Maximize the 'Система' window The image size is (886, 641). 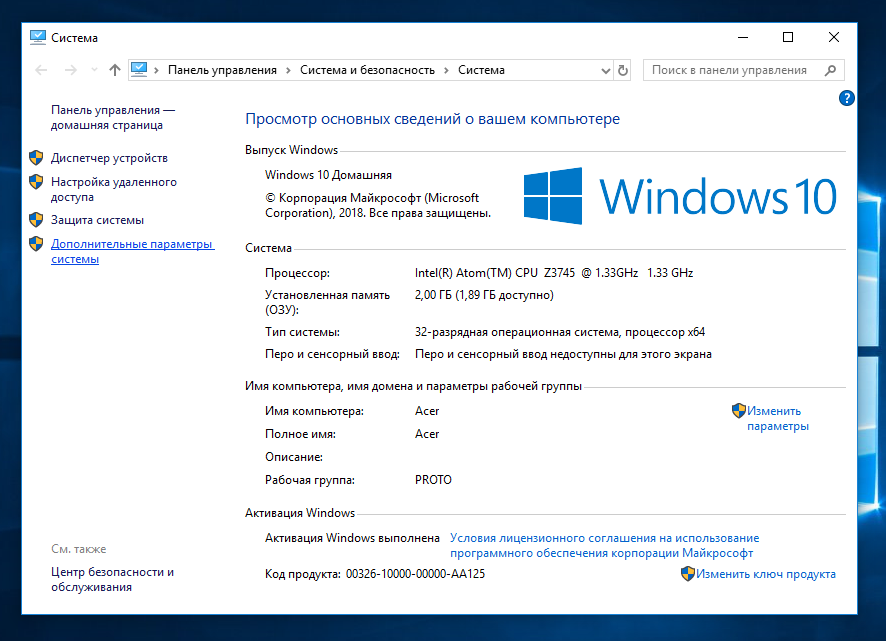pyautogui.click(x=788, y=37)
